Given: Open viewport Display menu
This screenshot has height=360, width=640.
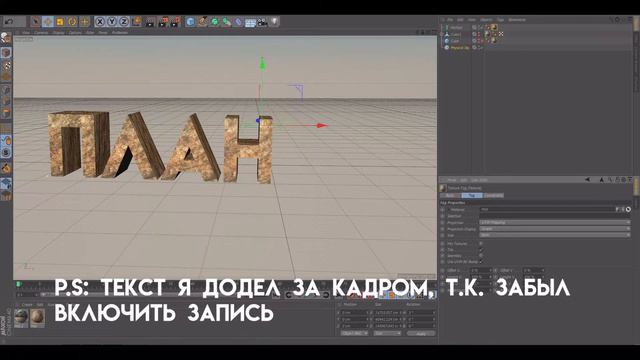Looking at the screenshot, I should point(58,32).
